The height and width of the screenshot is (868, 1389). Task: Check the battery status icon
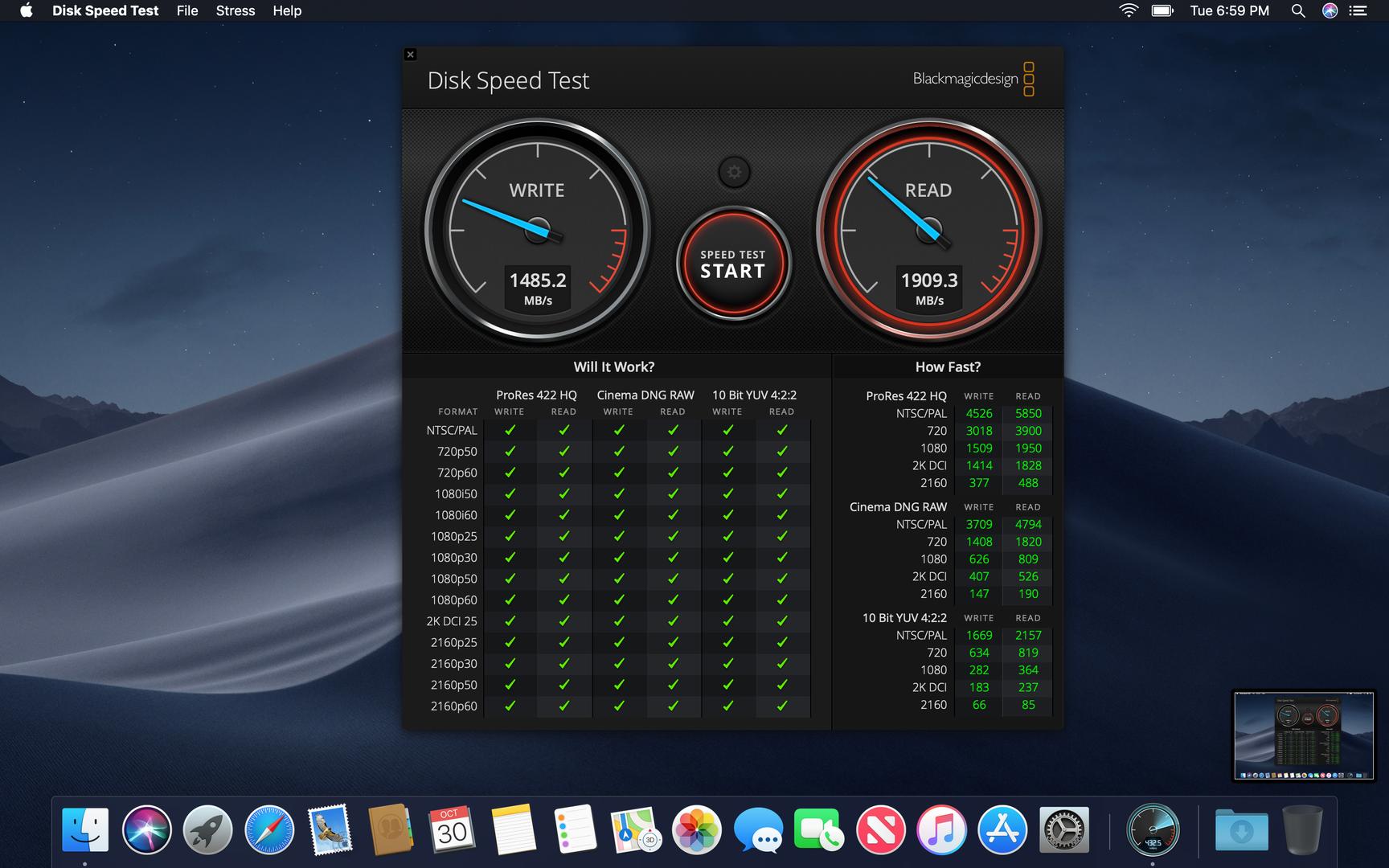click(1162, 10)
